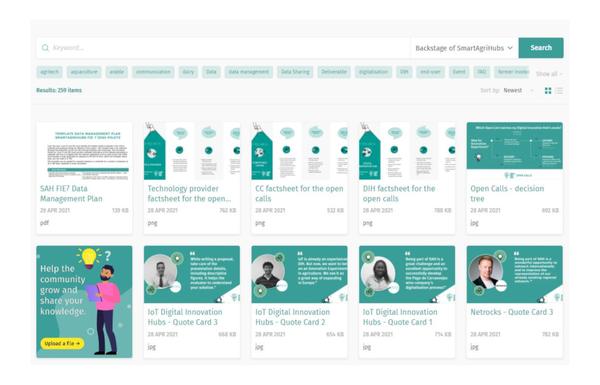Image resolution: width=600 pixels, height=385 pixels.
Task: Expand Show all tags
Action: click(549, 74)
